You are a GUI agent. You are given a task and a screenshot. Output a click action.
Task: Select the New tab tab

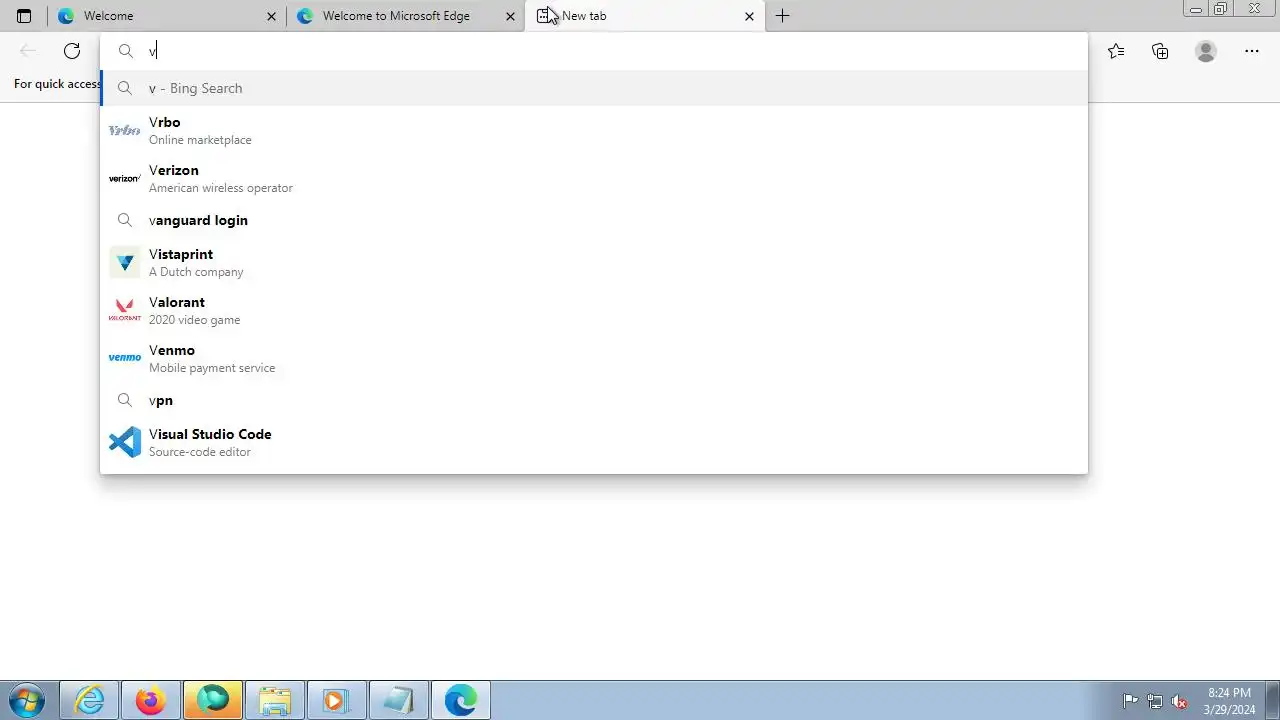pos(645,16)
